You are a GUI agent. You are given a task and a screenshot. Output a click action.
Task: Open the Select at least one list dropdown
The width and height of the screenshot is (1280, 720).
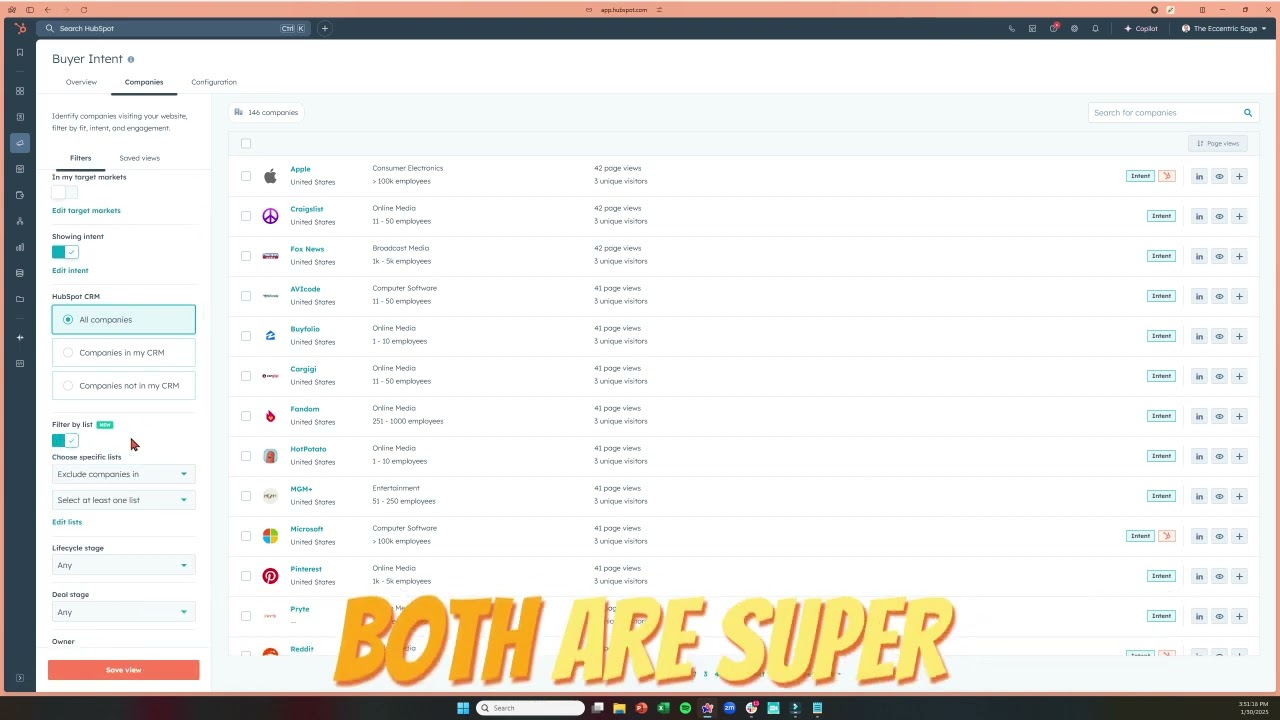(x=123, y=500)
